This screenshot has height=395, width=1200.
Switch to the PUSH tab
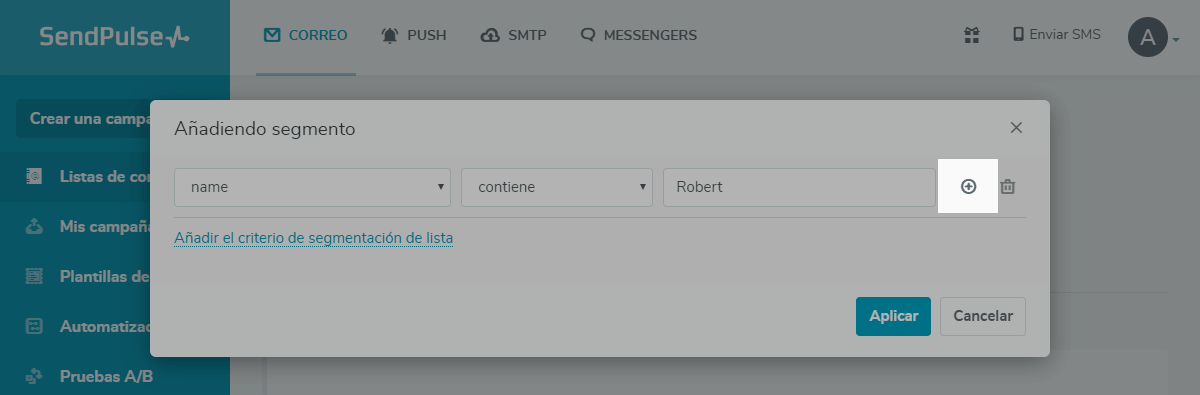pos(413,35)
